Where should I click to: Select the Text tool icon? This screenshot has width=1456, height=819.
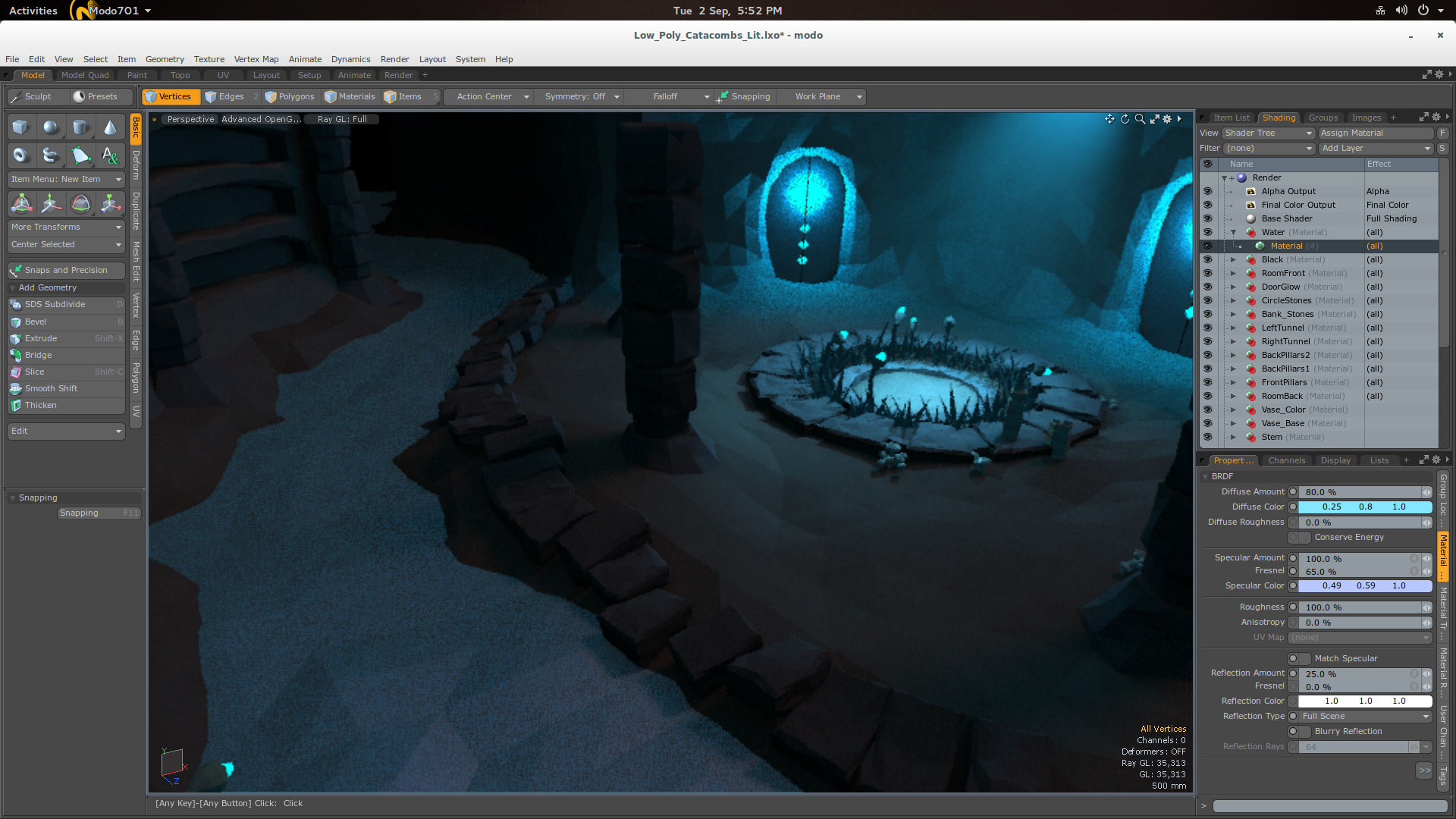(110, 155)
